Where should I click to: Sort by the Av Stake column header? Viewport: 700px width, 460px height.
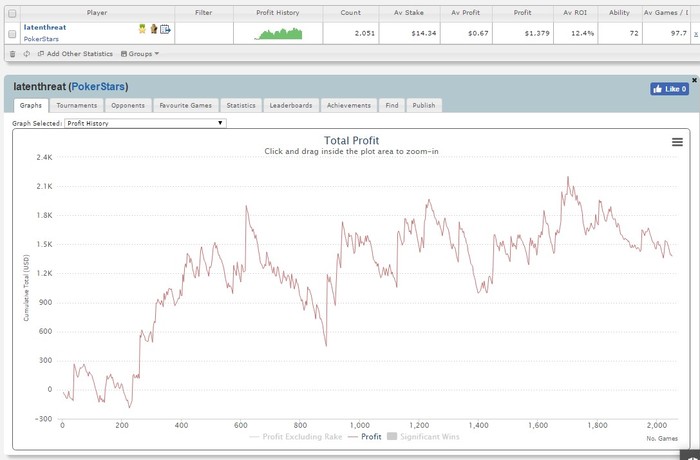409,13
